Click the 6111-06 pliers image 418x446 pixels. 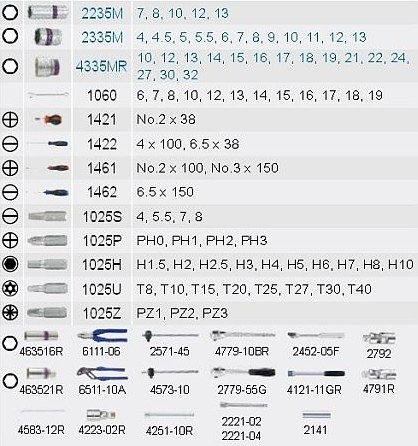[102, 336]
